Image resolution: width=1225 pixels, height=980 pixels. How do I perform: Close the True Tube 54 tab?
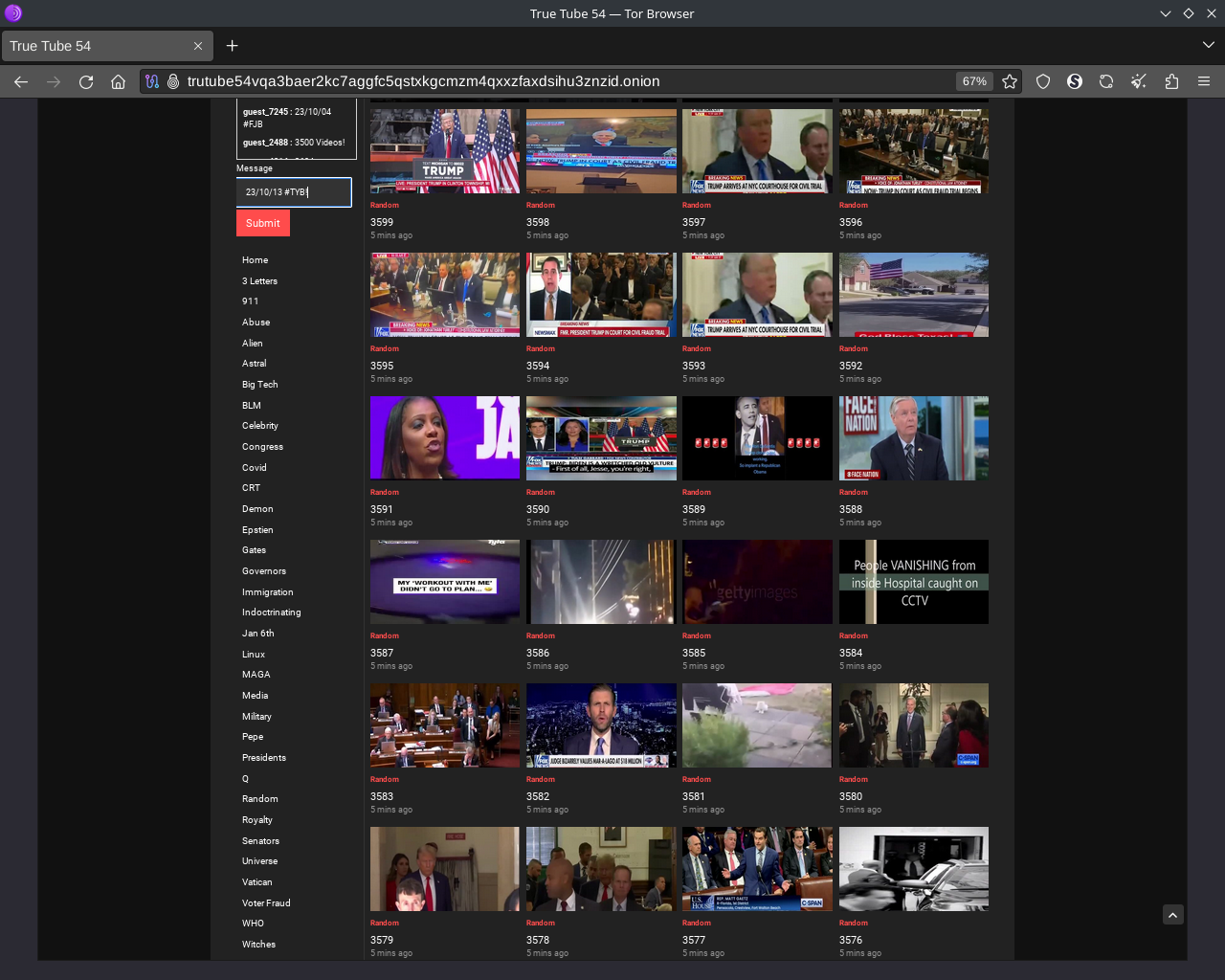pos(198,46)
